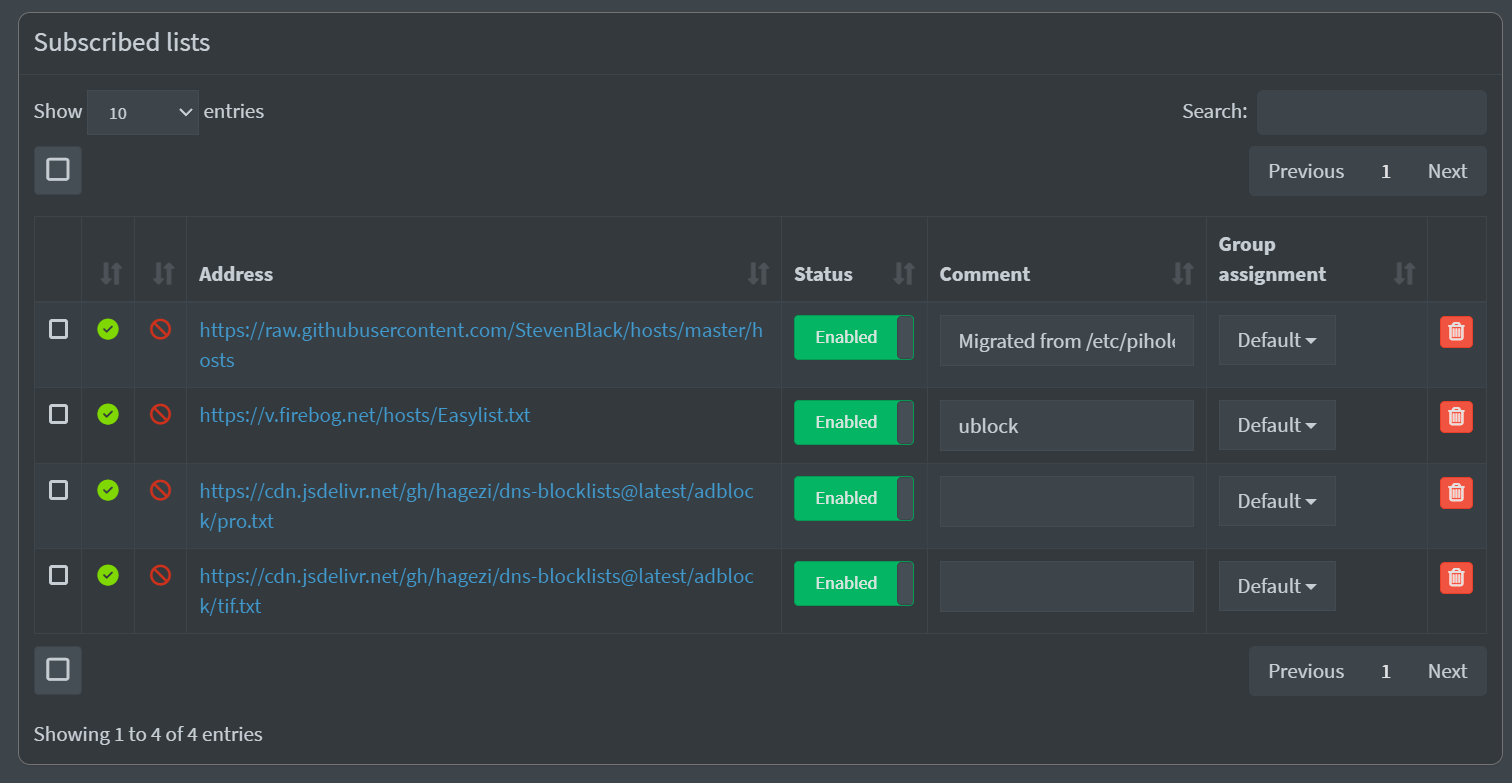Tick the select-all checkbox above the table
This screenshot has height=783, width=1512.
[58, 170]
